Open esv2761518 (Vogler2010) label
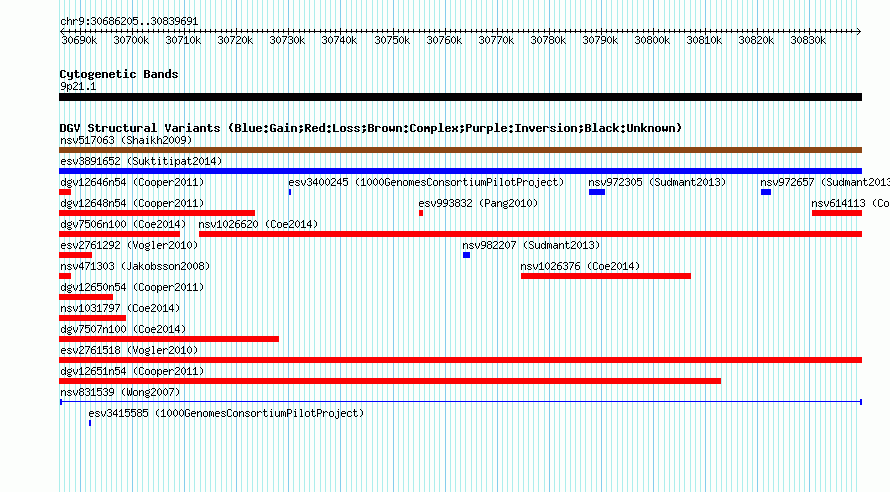 pyautogui.click(x=129, y=350)
